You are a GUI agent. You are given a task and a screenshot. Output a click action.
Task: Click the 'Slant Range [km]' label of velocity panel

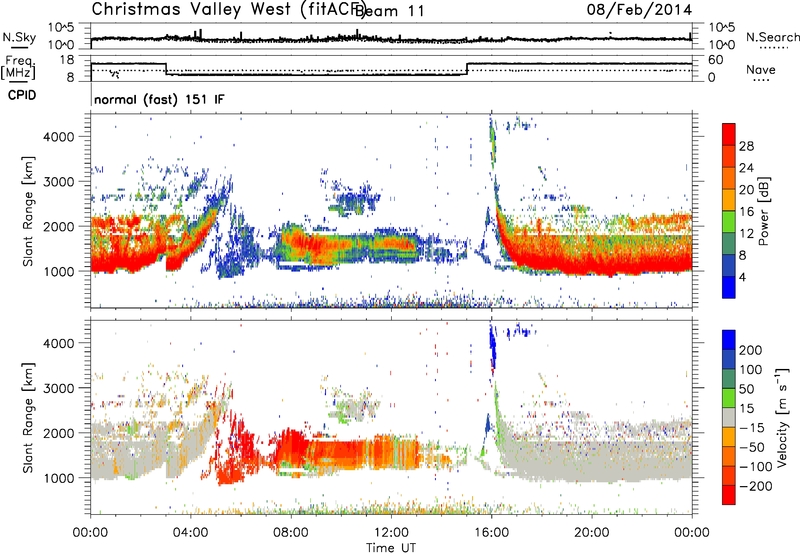pyautogui.click(x=28, y=417)
